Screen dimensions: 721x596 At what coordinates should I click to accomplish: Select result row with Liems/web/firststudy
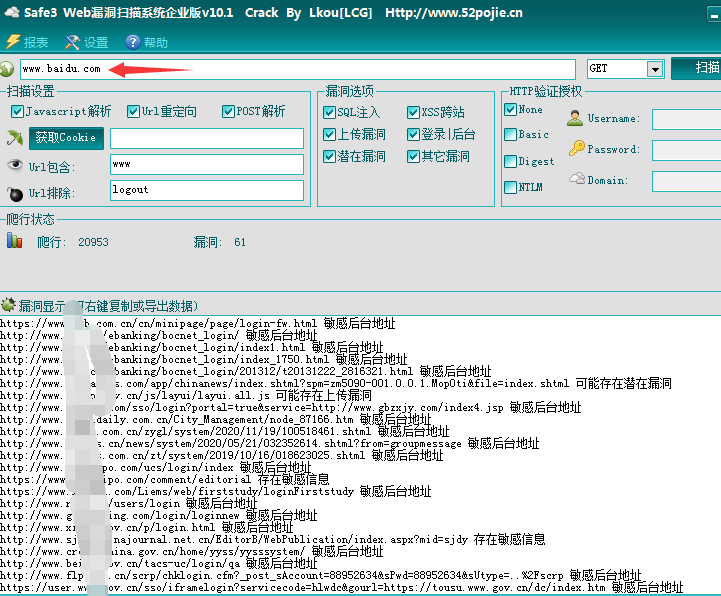tap(216, 491)
